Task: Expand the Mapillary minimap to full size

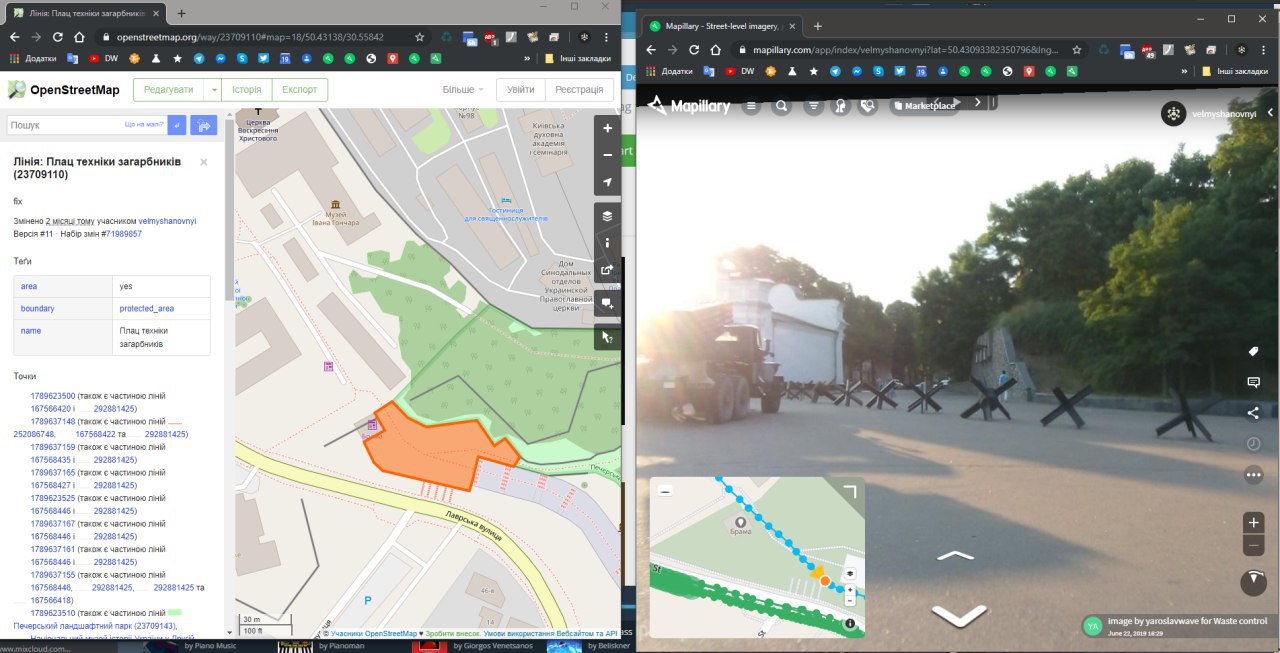Action: [x=849, y=491]
